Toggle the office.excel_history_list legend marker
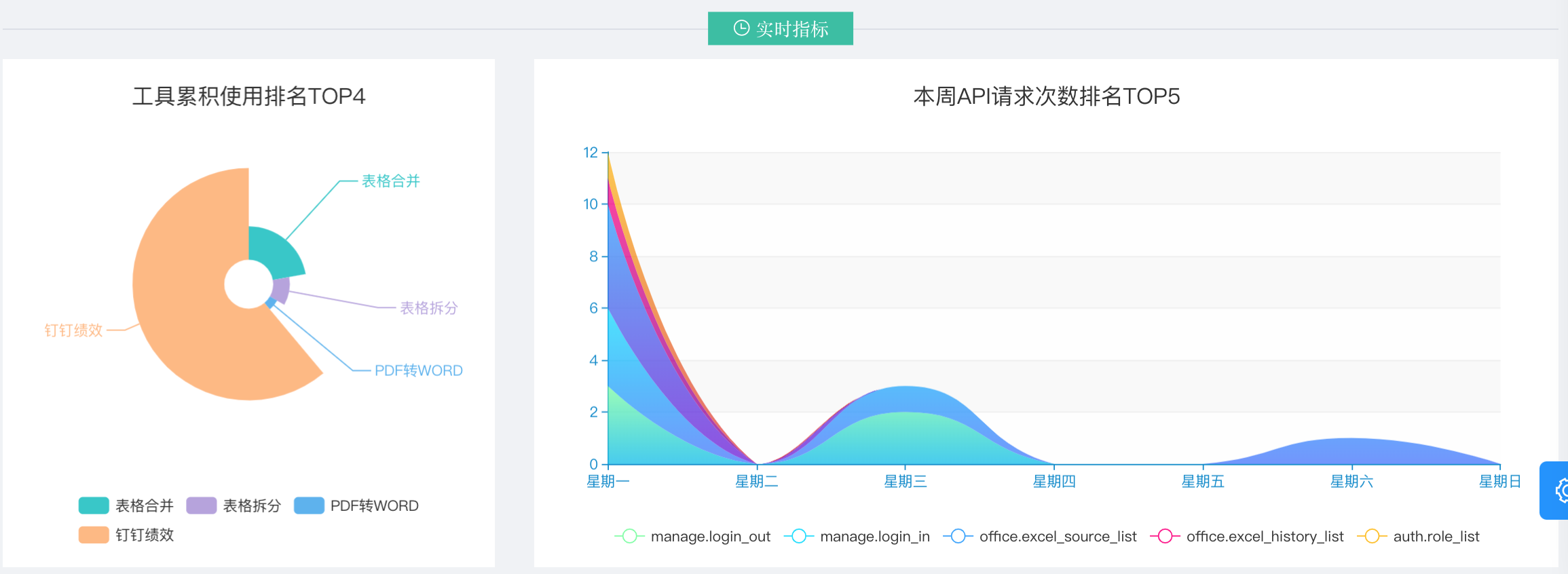This screenshot has height=574, width=1568. click(1165, 536)
